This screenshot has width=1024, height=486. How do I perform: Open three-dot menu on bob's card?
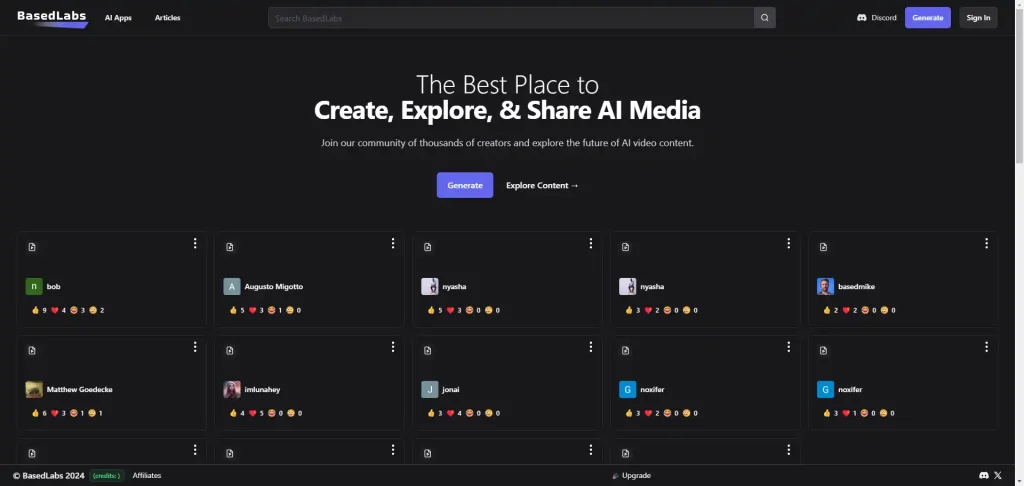tap(195, 244)
